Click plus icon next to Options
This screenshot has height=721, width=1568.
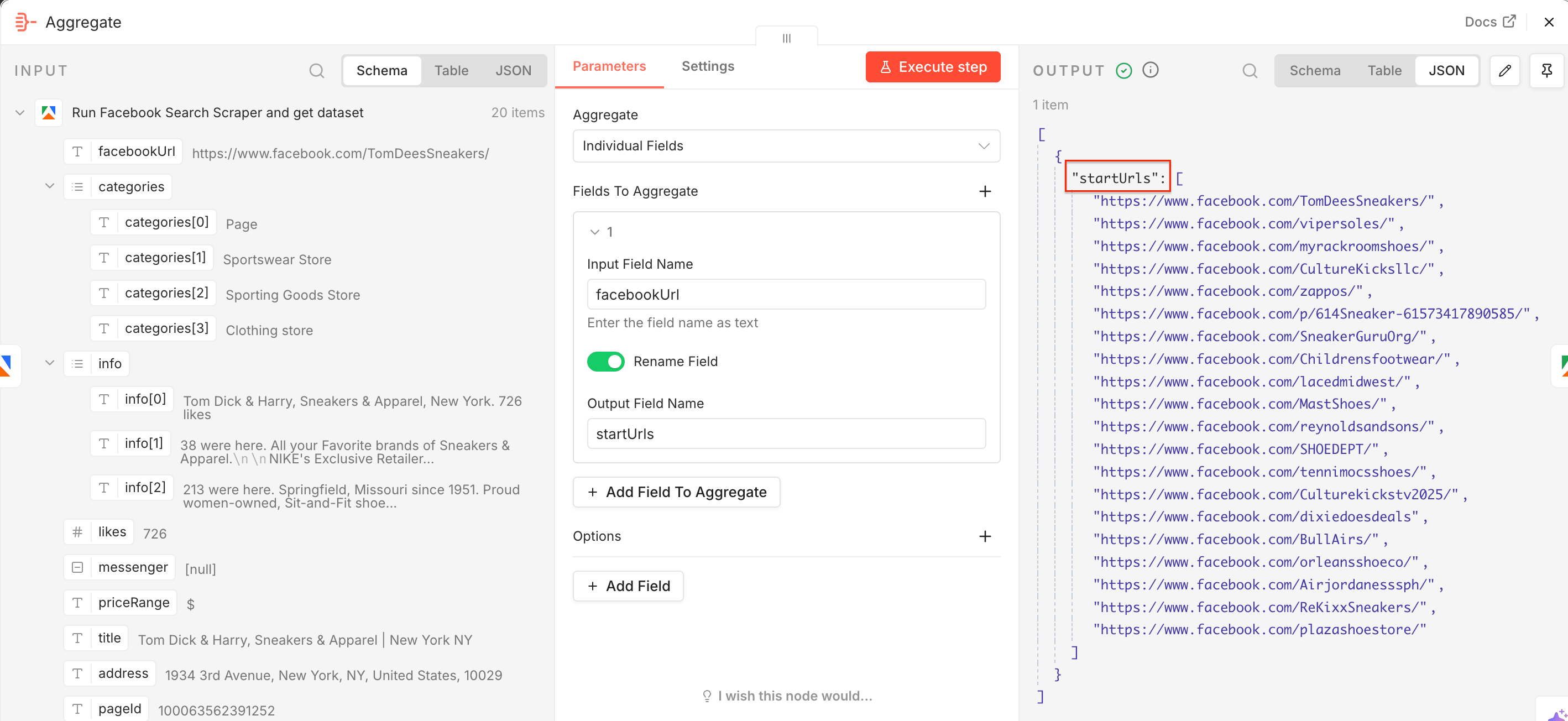(984, 536)
